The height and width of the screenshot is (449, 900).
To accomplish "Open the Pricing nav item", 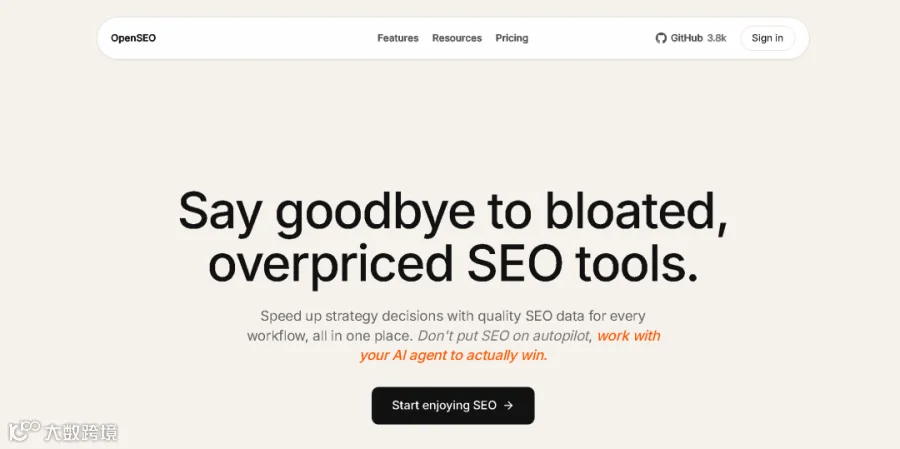I will 512,38.
